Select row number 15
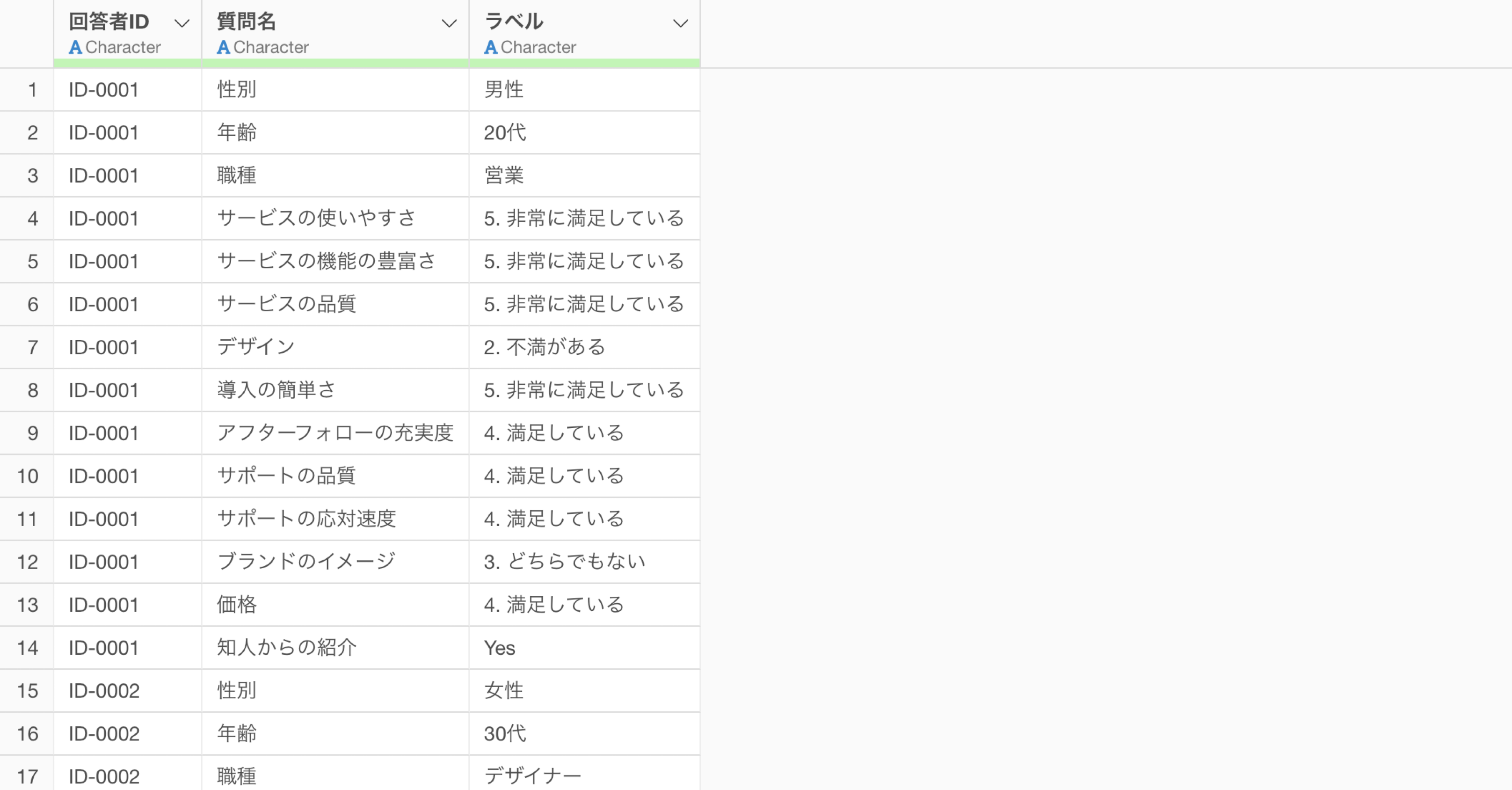 (27, 691)
